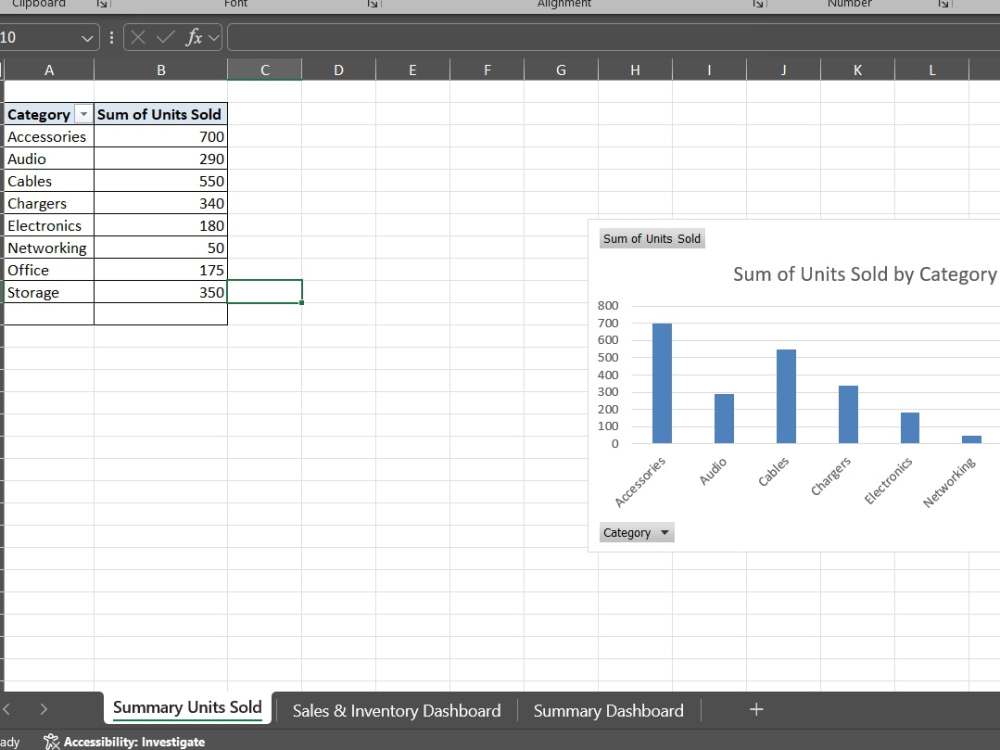Viewport: 1000px width, 750px height.
Task: Click the Accessories cell
Action: pos(49,136)
